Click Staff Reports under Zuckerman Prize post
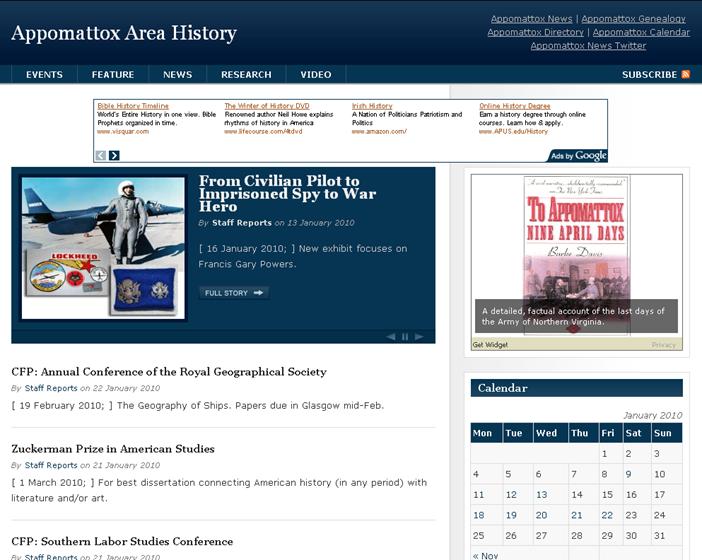The image size is (702, 560). pyautogui.click(x=51, y=466)
